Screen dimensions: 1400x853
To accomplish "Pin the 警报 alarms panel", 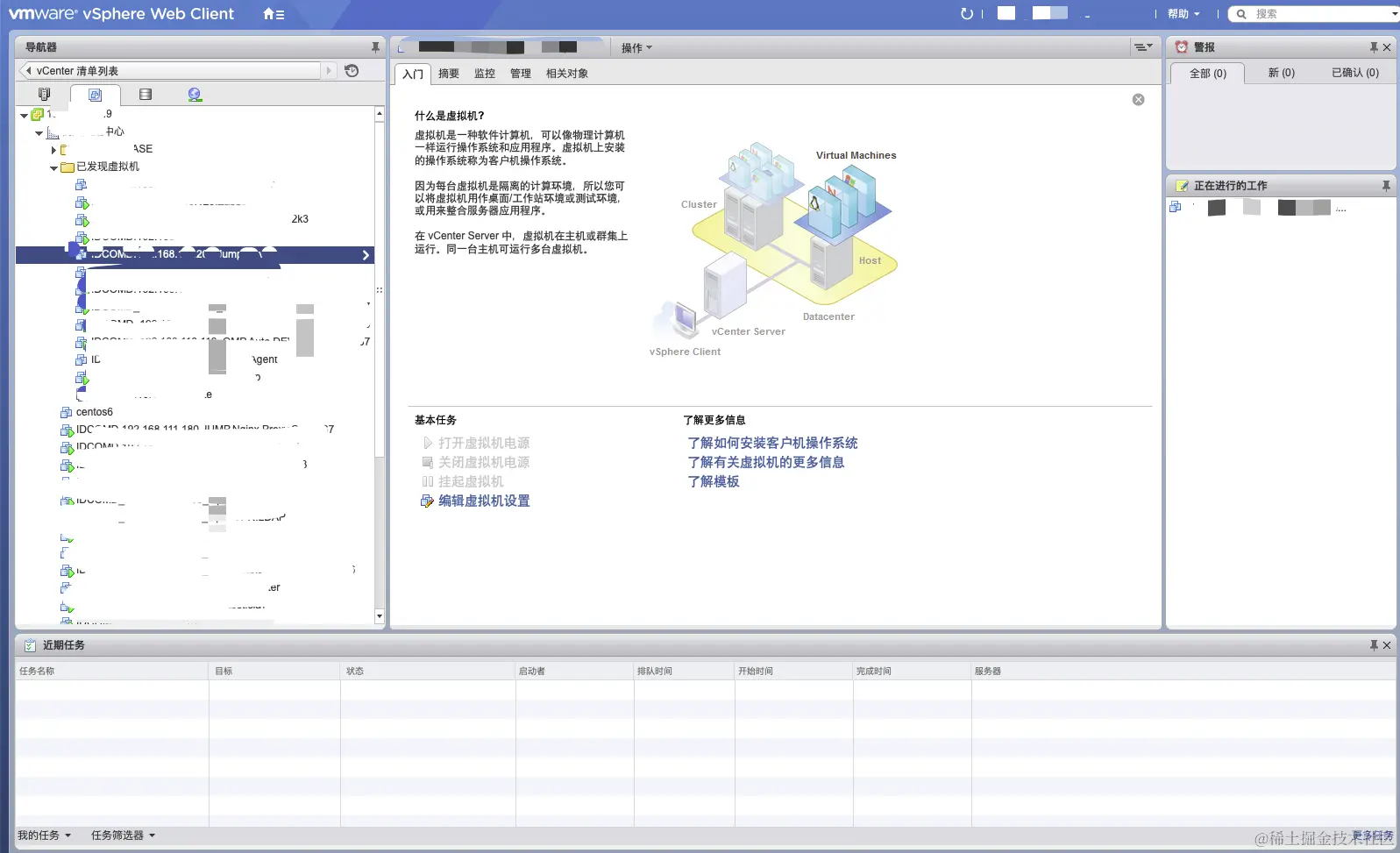I will 1374,47.
